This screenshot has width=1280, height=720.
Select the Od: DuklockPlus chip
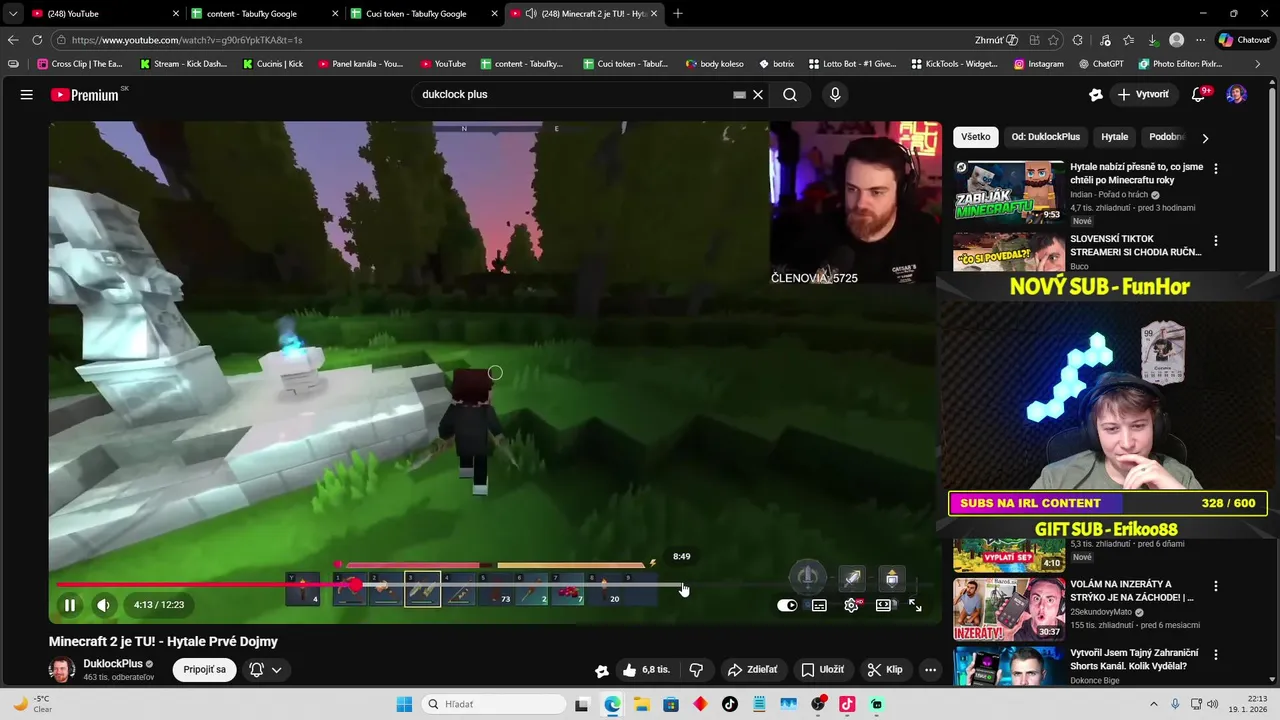(x=1046, y=137)
